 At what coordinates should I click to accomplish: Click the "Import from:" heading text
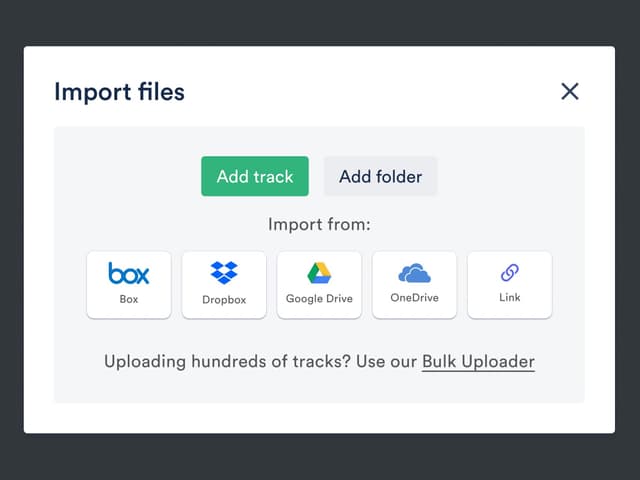pyautogui.click(x=319, y=224)
